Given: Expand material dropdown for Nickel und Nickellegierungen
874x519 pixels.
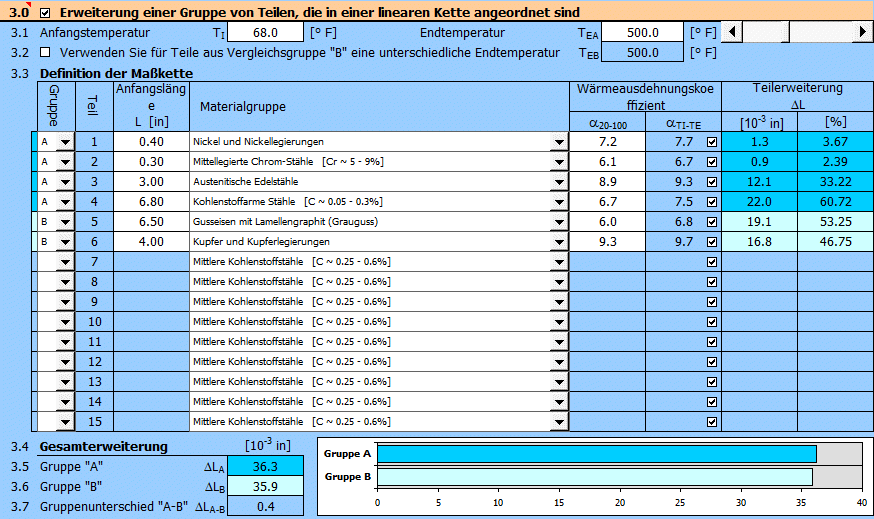Looking at the screenshot, I should click(558, 143).
